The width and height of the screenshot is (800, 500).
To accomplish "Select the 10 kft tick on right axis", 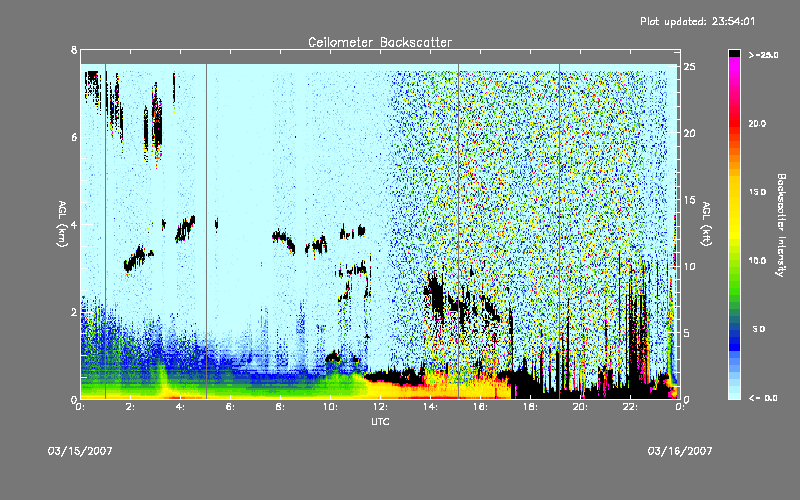I will (689, 266).
